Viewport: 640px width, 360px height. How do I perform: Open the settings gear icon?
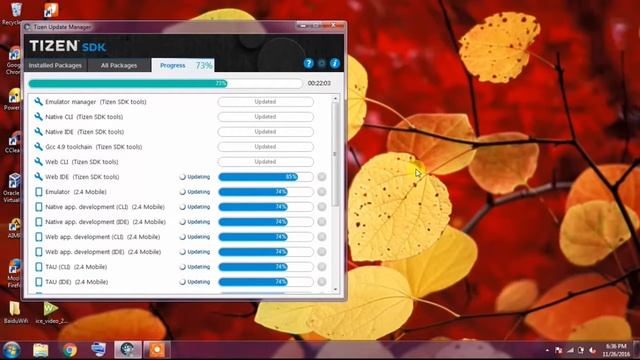[x=322, y=63]
